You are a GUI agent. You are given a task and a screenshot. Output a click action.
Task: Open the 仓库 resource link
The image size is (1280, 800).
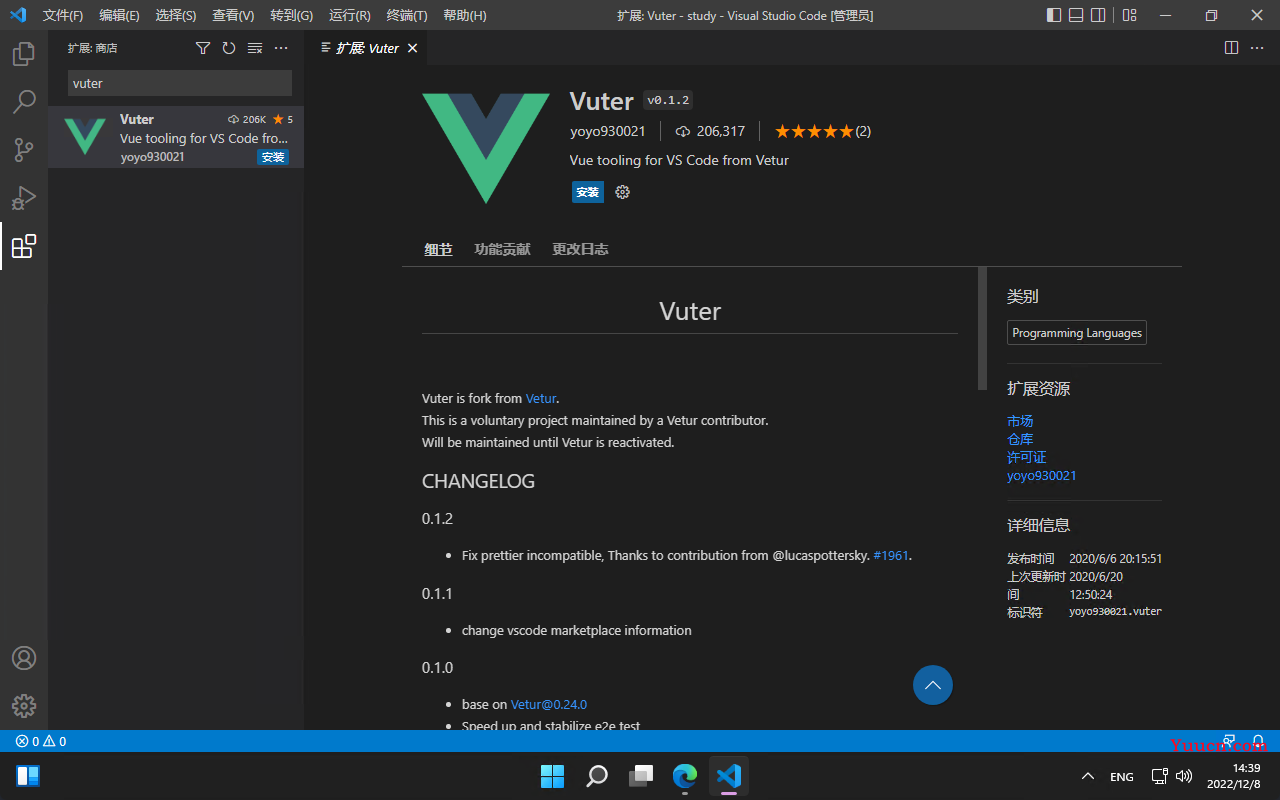[x=1020, y=439]
